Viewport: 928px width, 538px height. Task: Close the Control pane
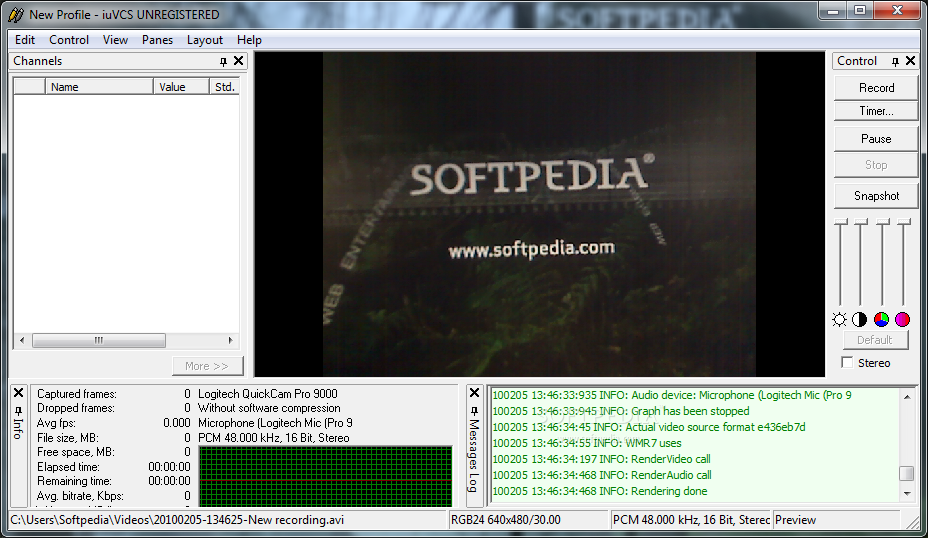pyautogui.click(x=911, y=60)
